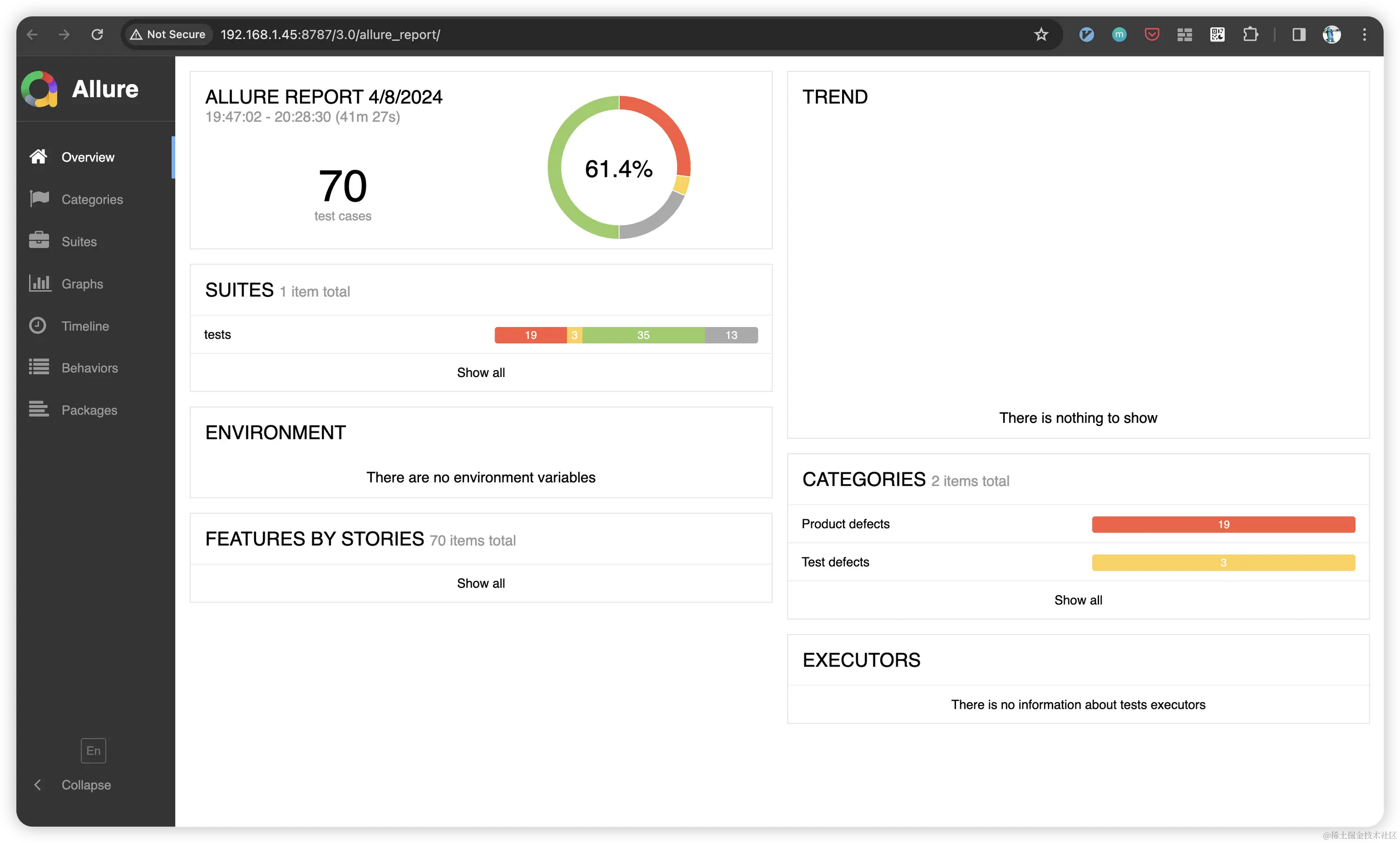Show all in the Suites widget
The width and height of the screenshot is (1400, 843).
(x=480, y=373)
